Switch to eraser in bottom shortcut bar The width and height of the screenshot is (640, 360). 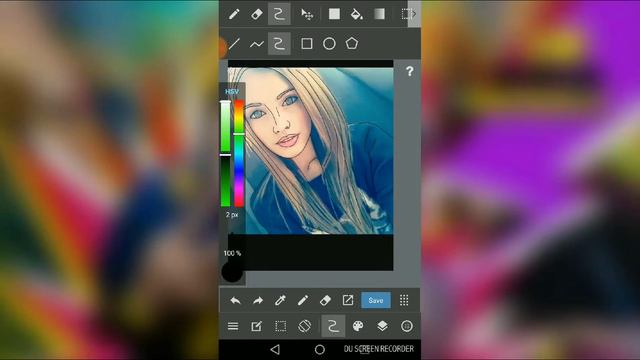click(325, 301)
